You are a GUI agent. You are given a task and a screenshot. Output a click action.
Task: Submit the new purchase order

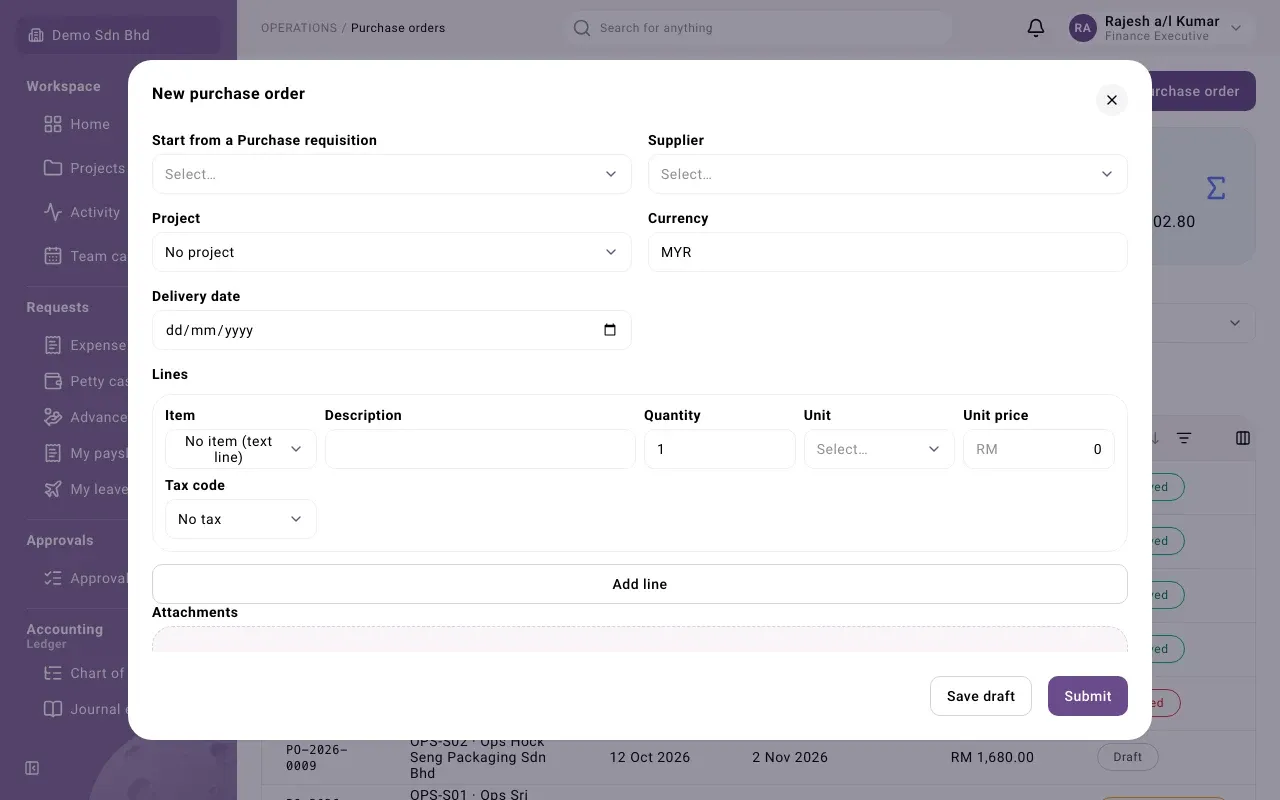[x=1088, y=696]
